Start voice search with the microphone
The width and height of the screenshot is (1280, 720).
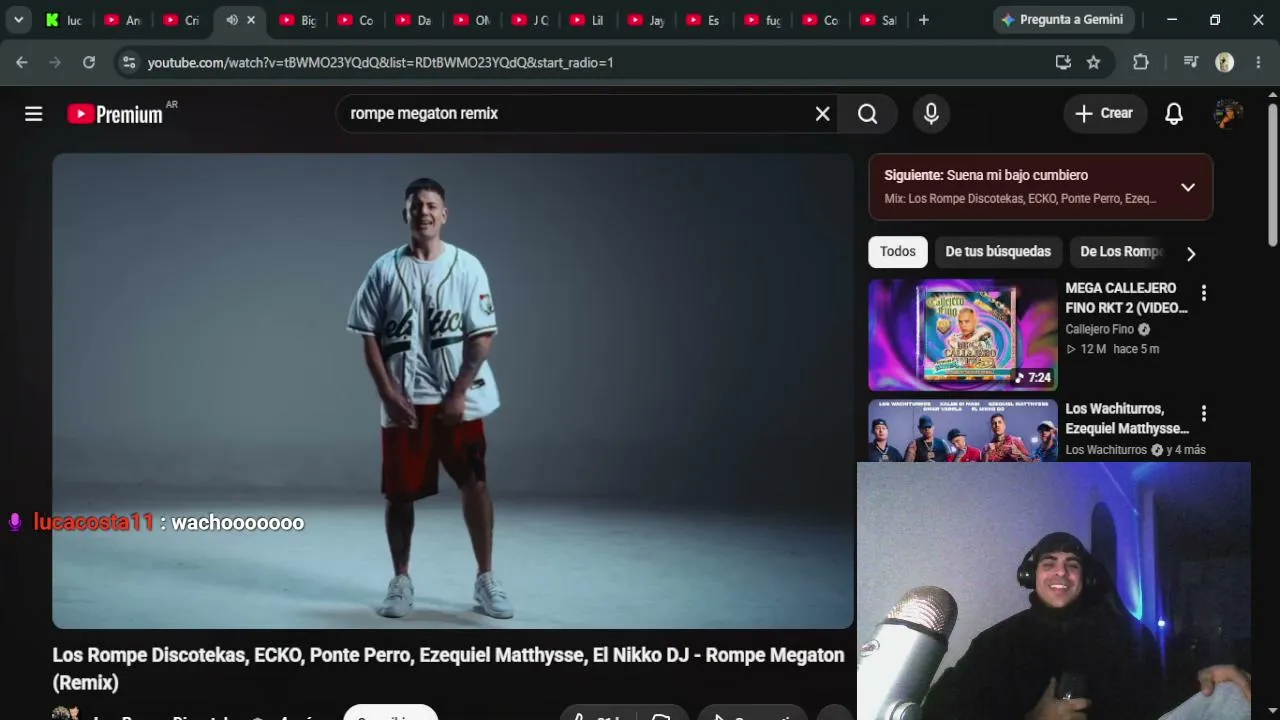point(931,114)
